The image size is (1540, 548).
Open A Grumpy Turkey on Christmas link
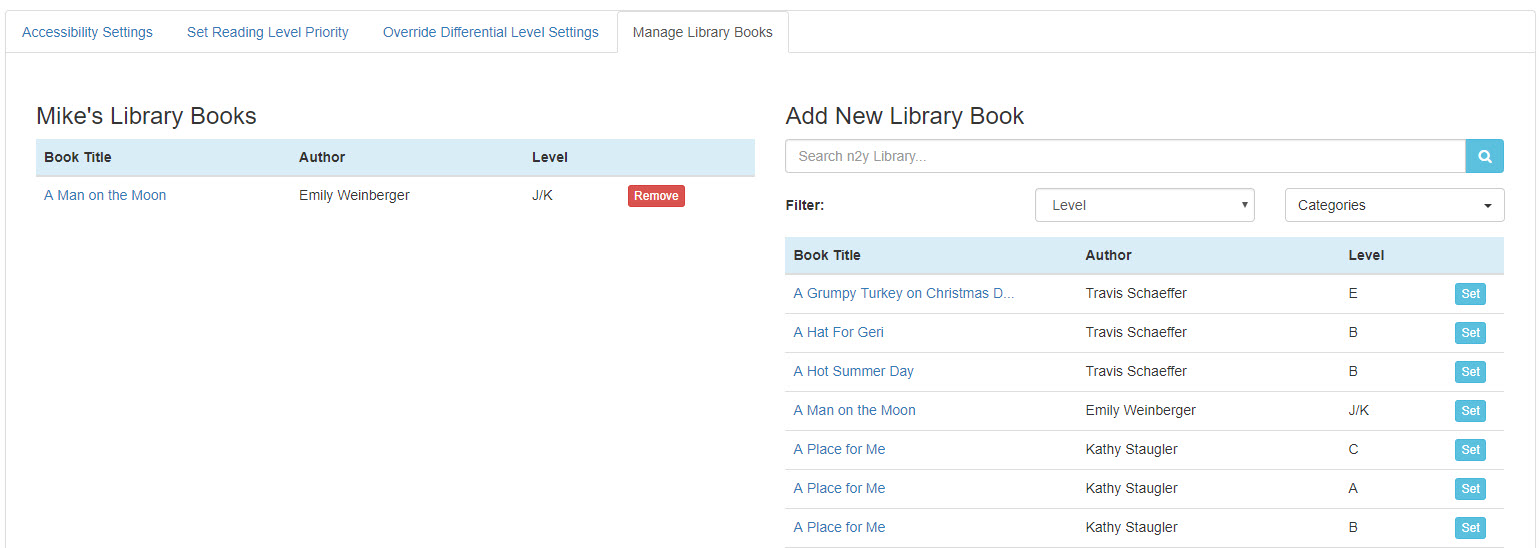pyautogui.click(x=904, y=293)
